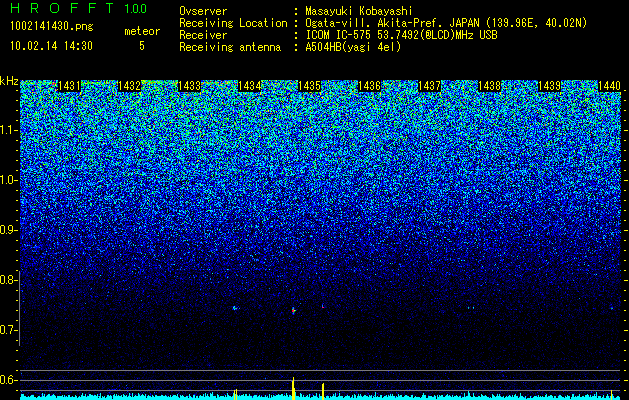This screenshot has width=629, height=400.
Task: Click the cyan meteor echo below 1434
Action: click(235, 308)
